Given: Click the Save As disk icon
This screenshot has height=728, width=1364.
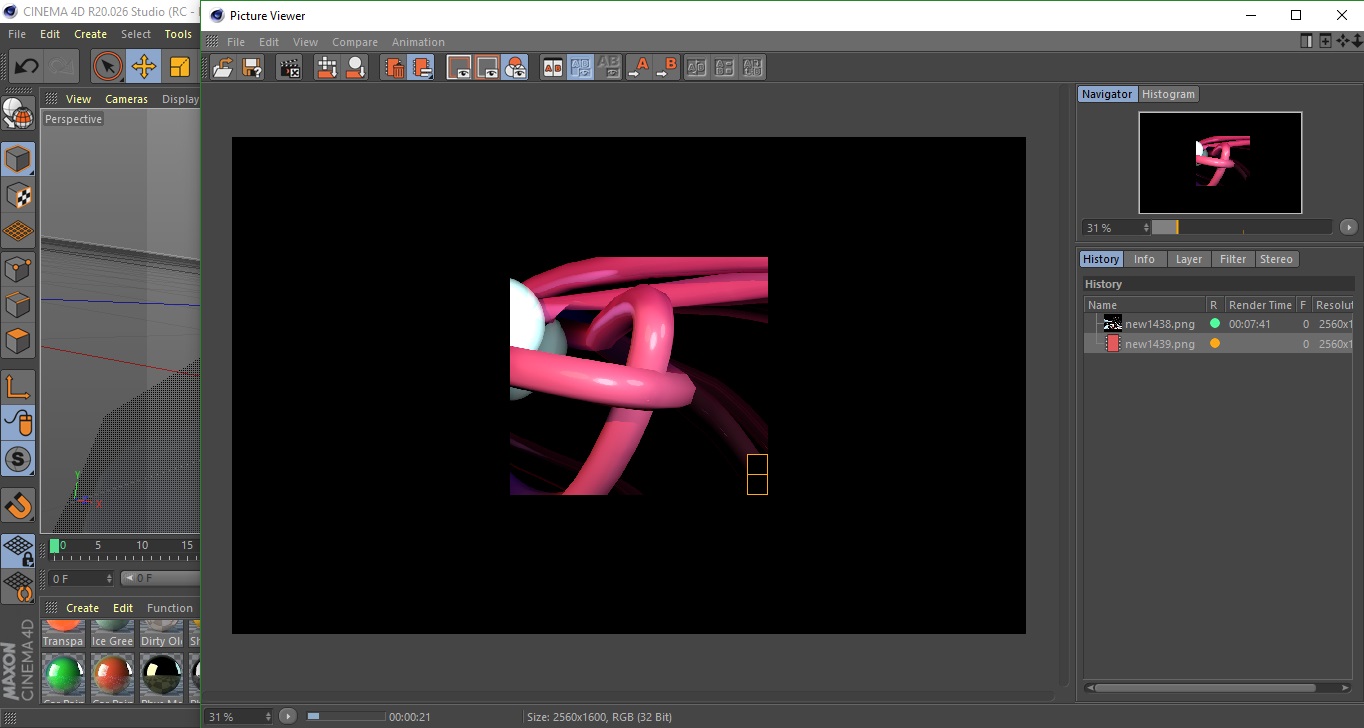Looking at the screenshot, I should [x=252, y=68].
